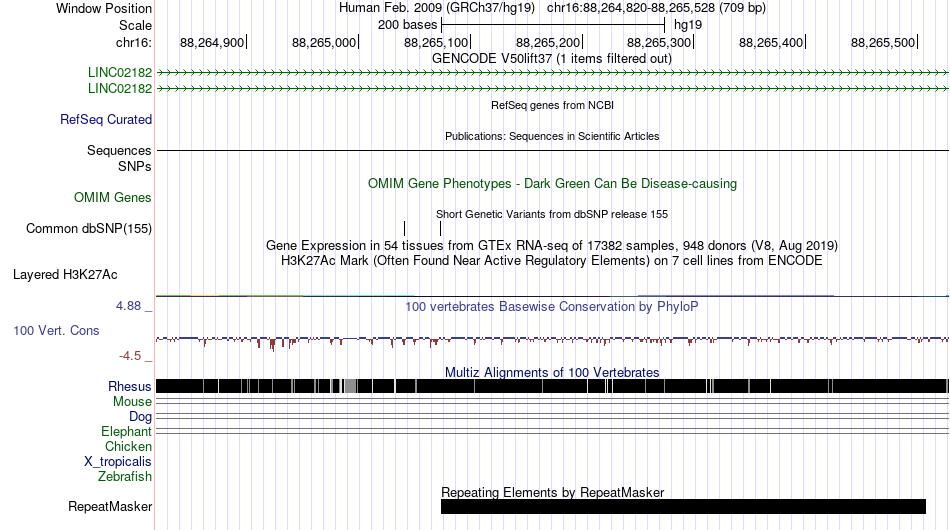Open the 100 Vert. Cons label
The image size is (950, 530).
click(x=56, y=330)
